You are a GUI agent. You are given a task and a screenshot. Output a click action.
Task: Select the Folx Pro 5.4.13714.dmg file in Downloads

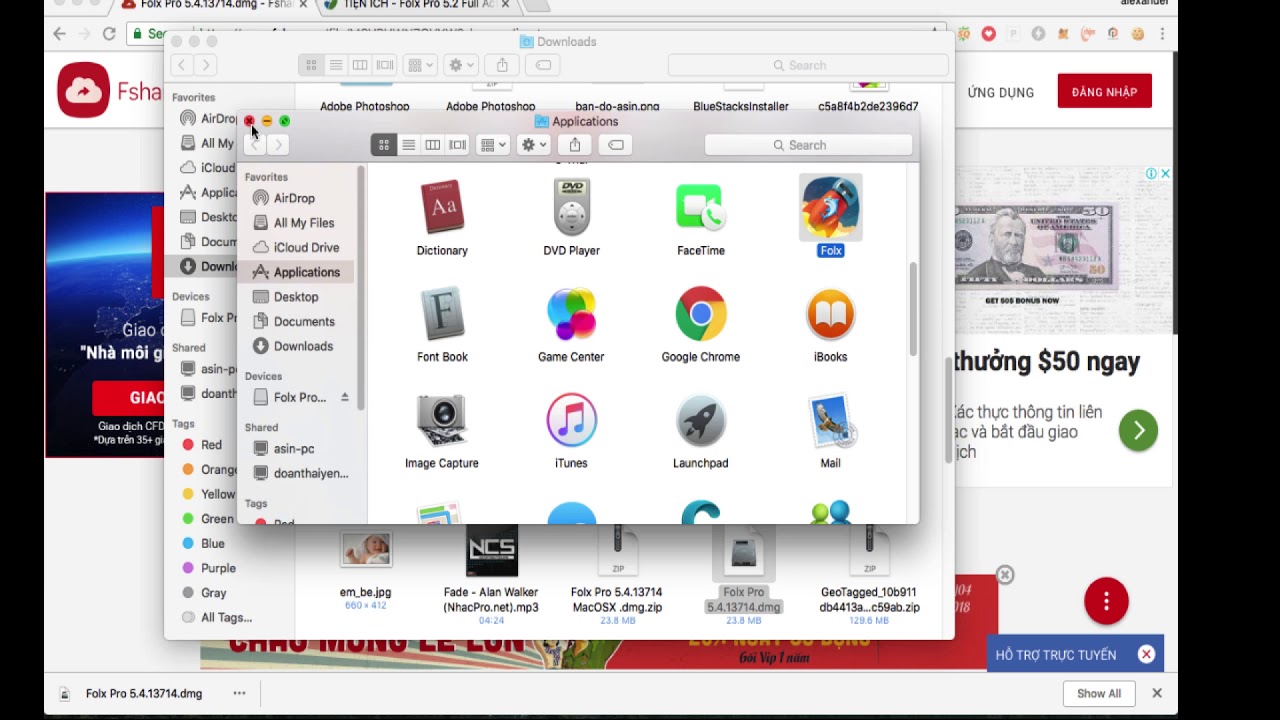coord(743,552)
